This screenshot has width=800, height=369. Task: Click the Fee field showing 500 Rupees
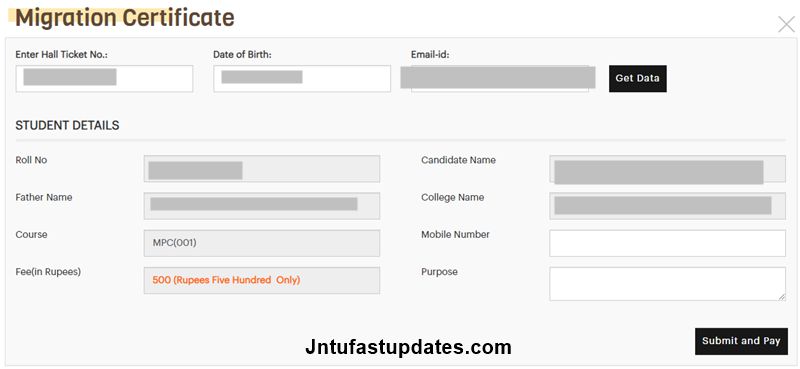pyautogui.click(x=262, y=281)
